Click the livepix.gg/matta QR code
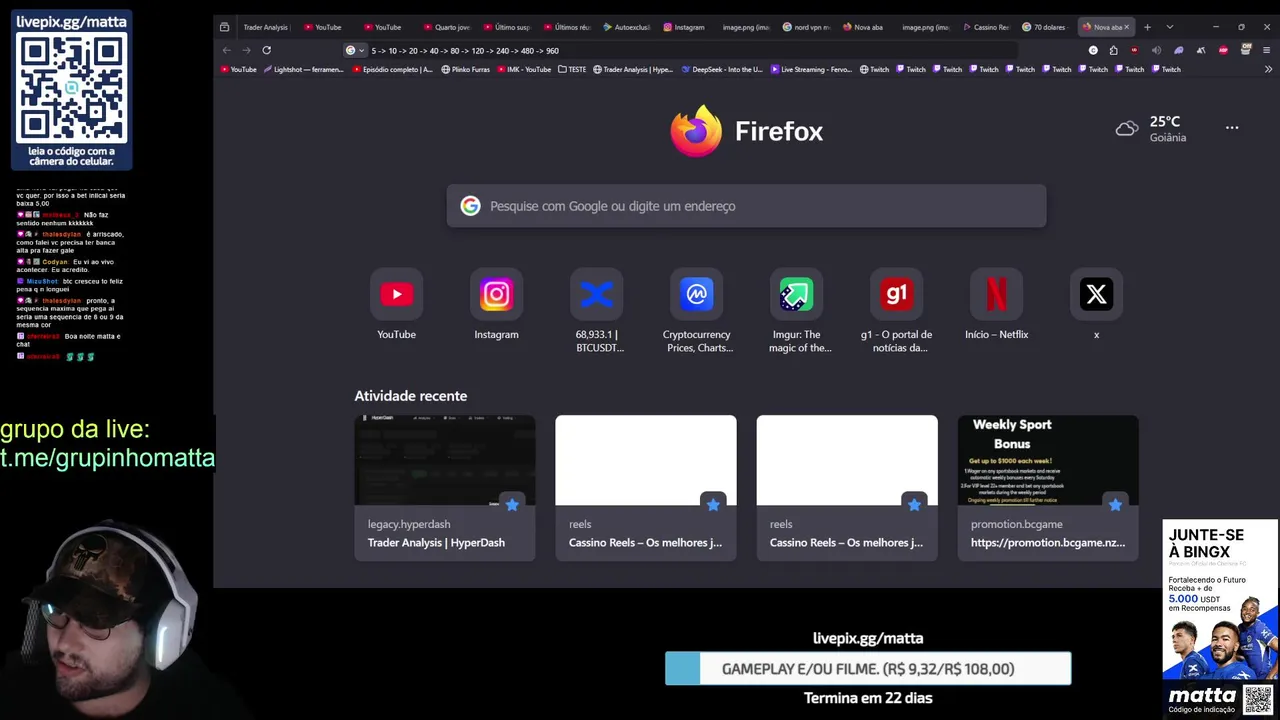 72,86
